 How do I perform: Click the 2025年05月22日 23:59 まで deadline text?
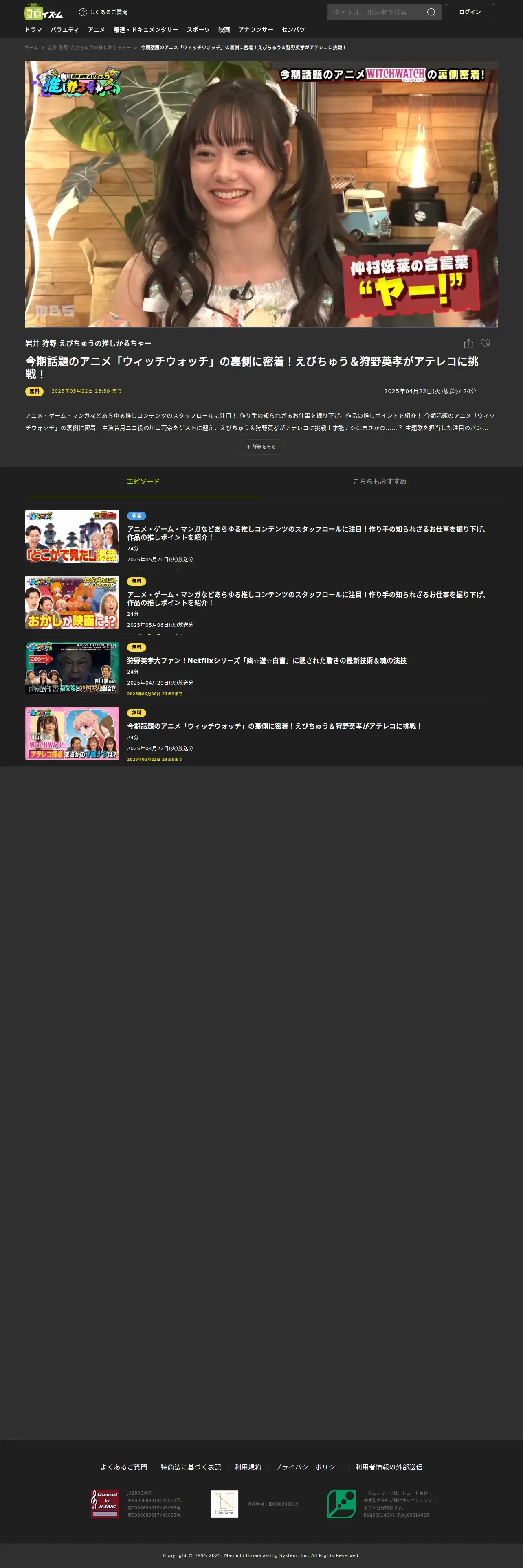tap(86, 392)
